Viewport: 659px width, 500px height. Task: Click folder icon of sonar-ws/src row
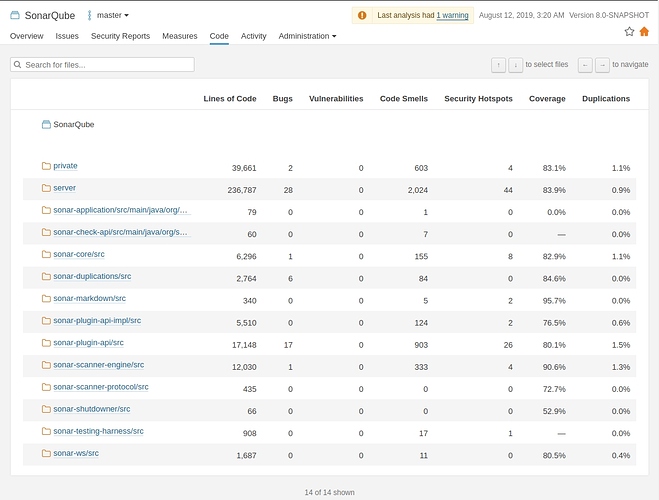[x=46, y=453]
